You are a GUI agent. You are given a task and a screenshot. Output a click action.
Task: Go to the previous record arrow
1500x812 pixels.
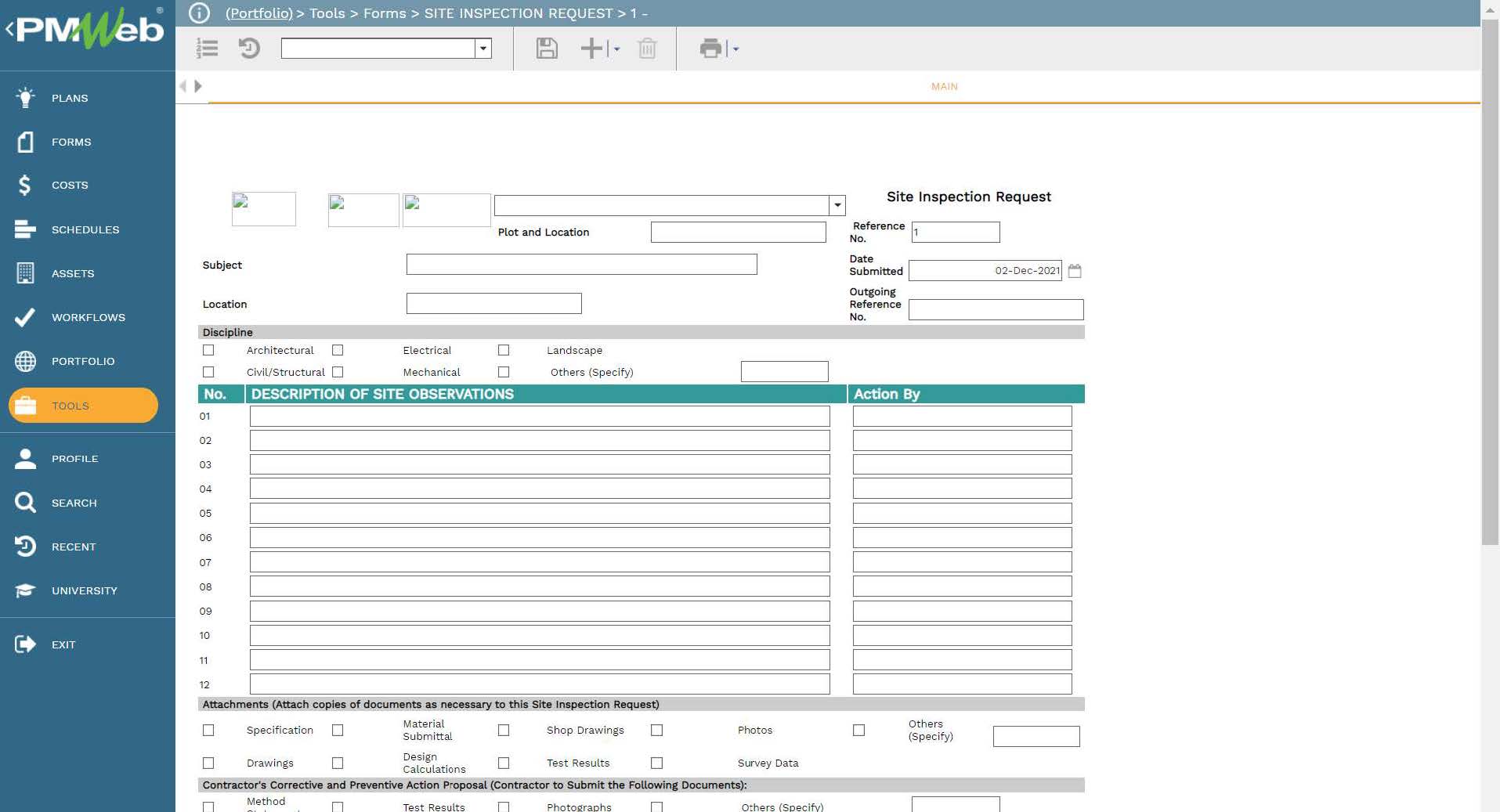pos(183,86)
